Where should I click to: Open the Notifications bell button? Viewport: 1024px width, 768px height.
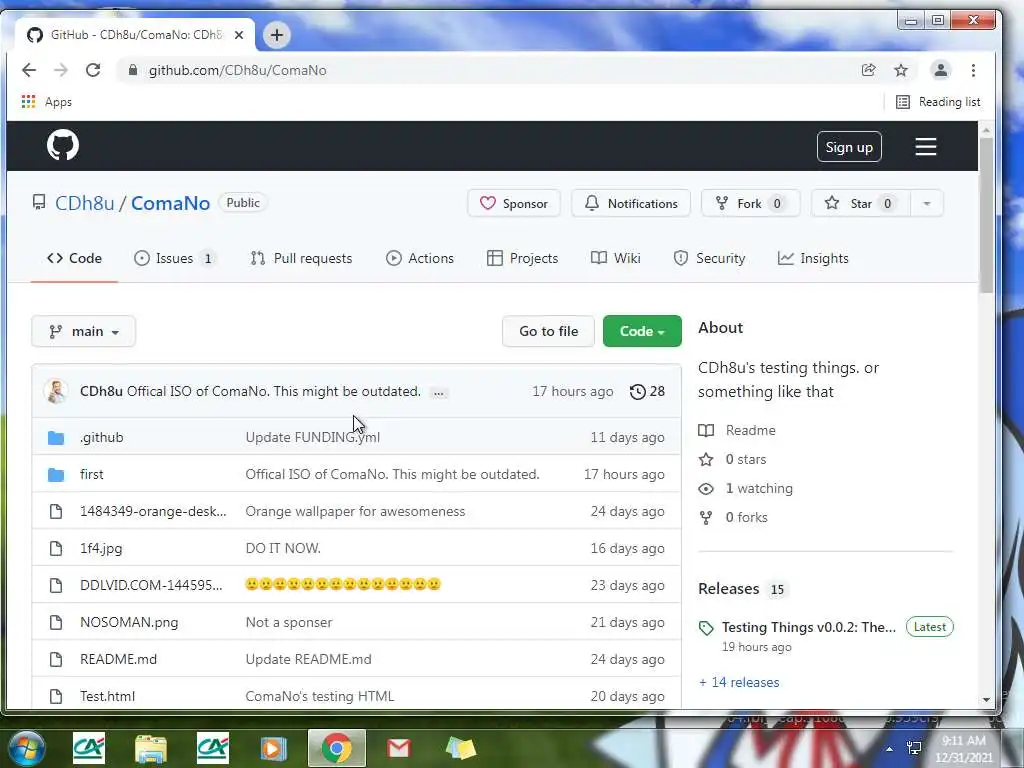click(x=631, y=203)
